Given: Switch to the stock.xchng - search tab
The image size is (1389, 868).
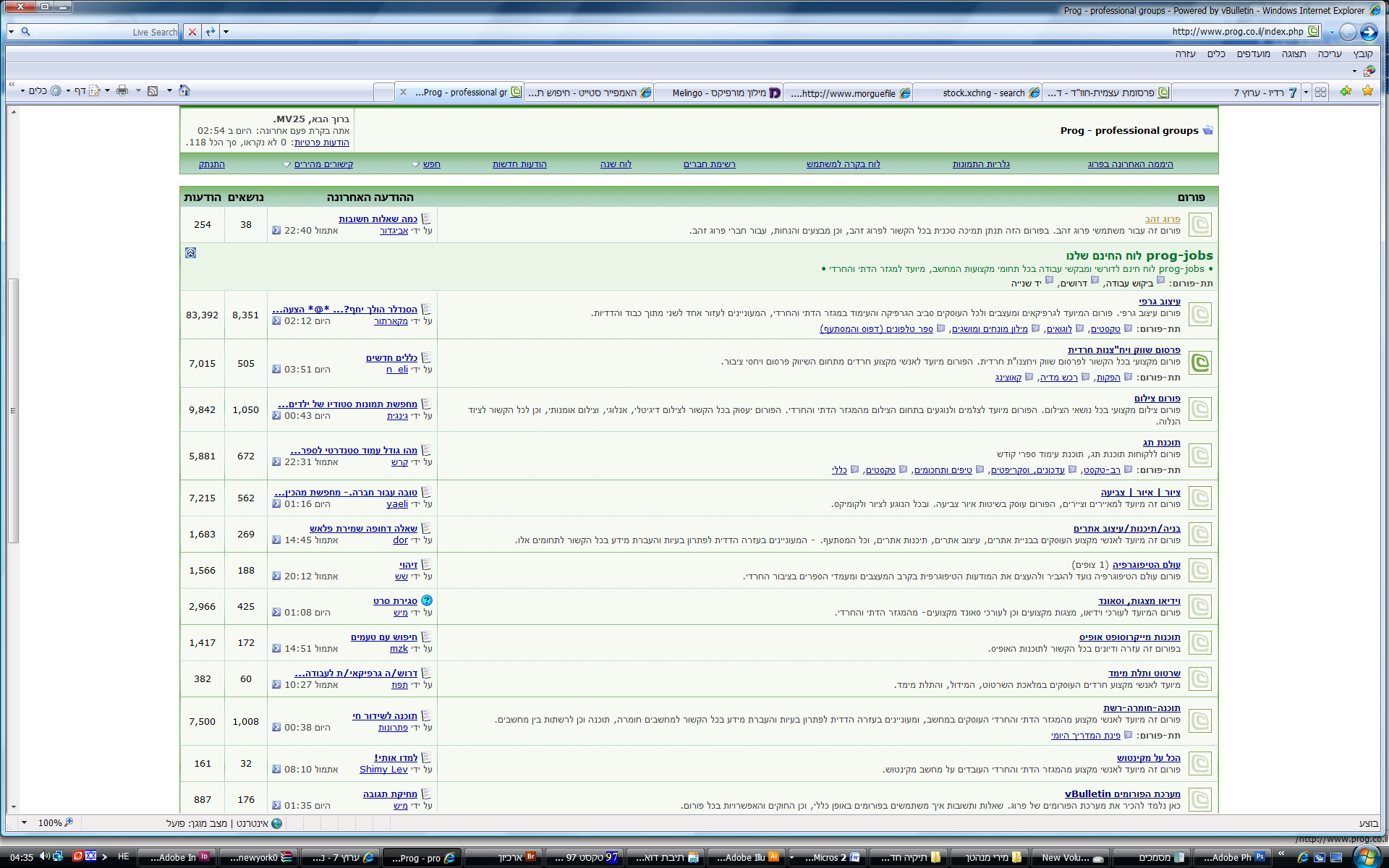Looking at the screenshot, I should [x=982, y=93].
